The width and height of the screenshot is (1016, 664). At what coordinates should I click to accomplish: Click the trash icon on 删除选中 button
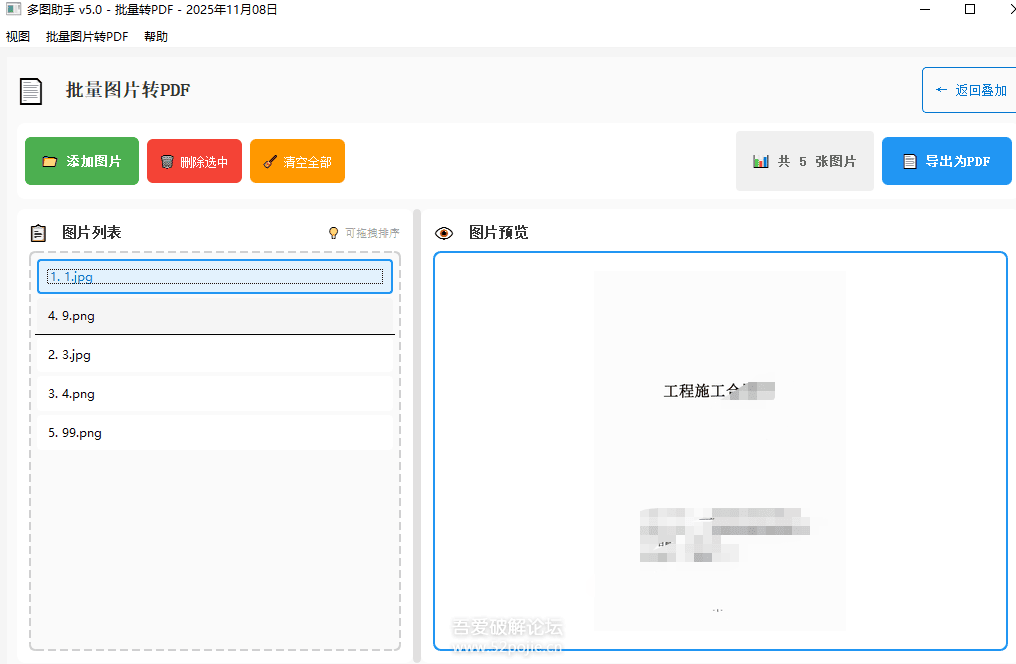tap(166, 160)
